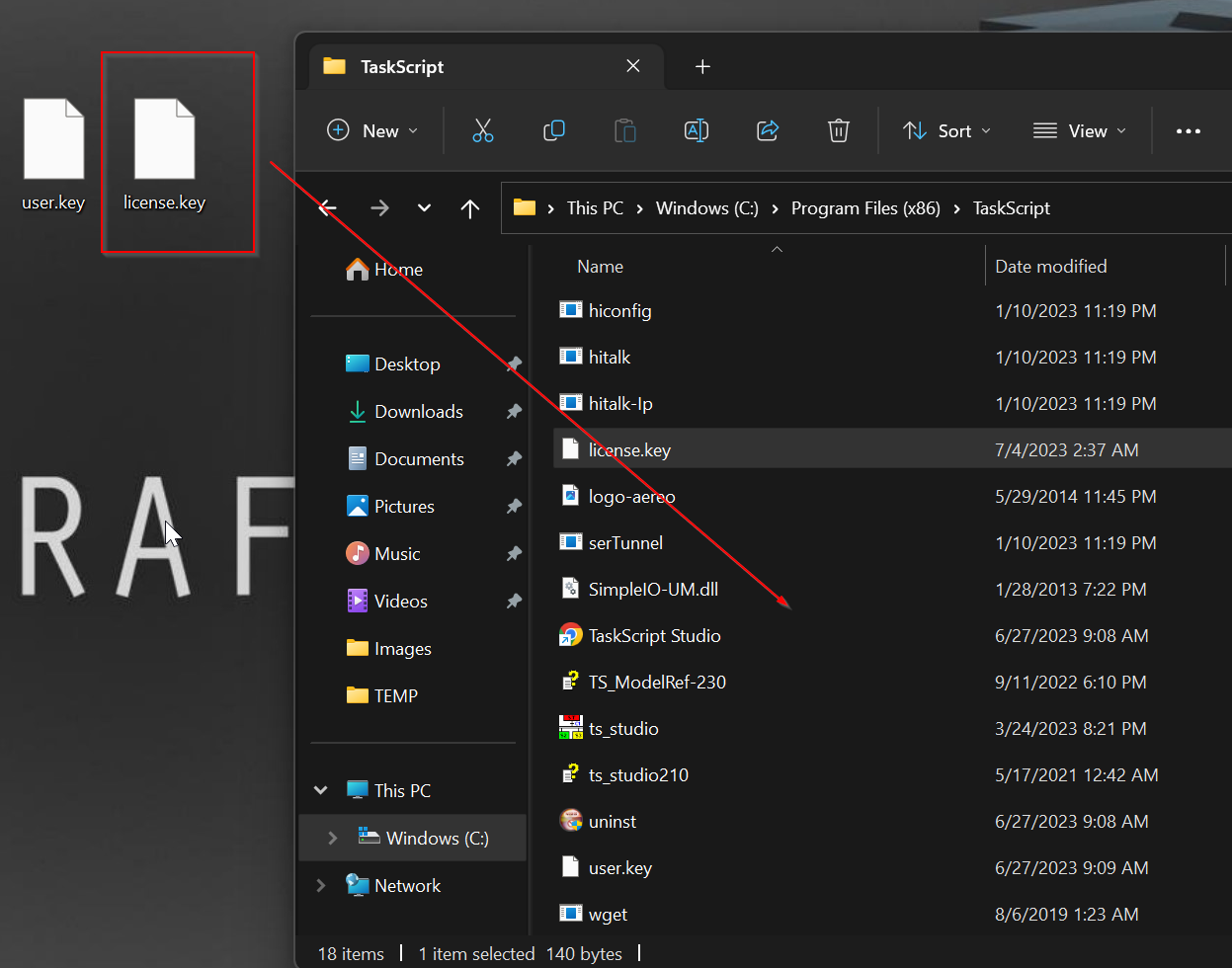Sort by the Name column header

click(600, 266)
